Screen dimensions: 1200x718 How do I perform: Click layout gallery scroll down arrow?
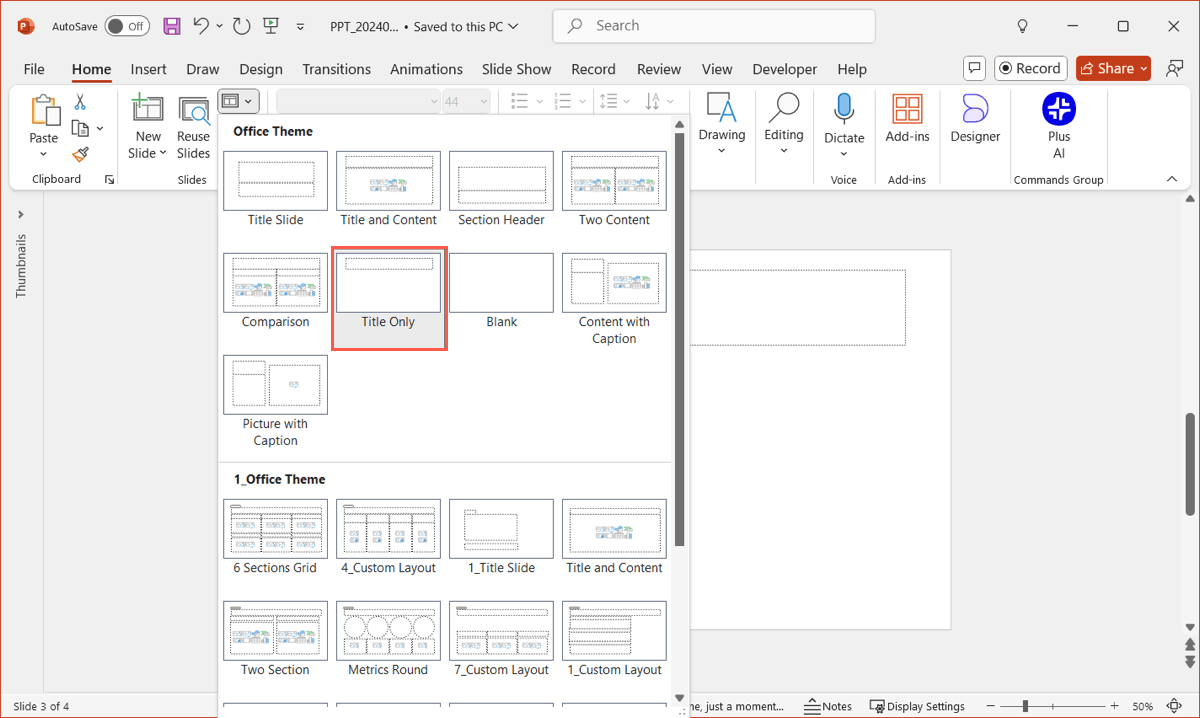tap(680, 697)
